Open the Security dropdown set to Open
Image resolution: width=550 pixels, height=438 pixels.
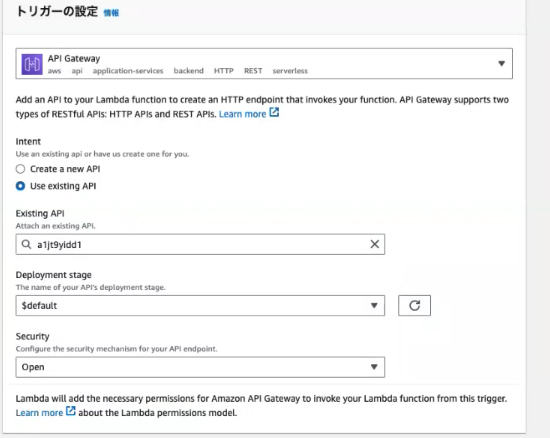click(x=200, y=367)
